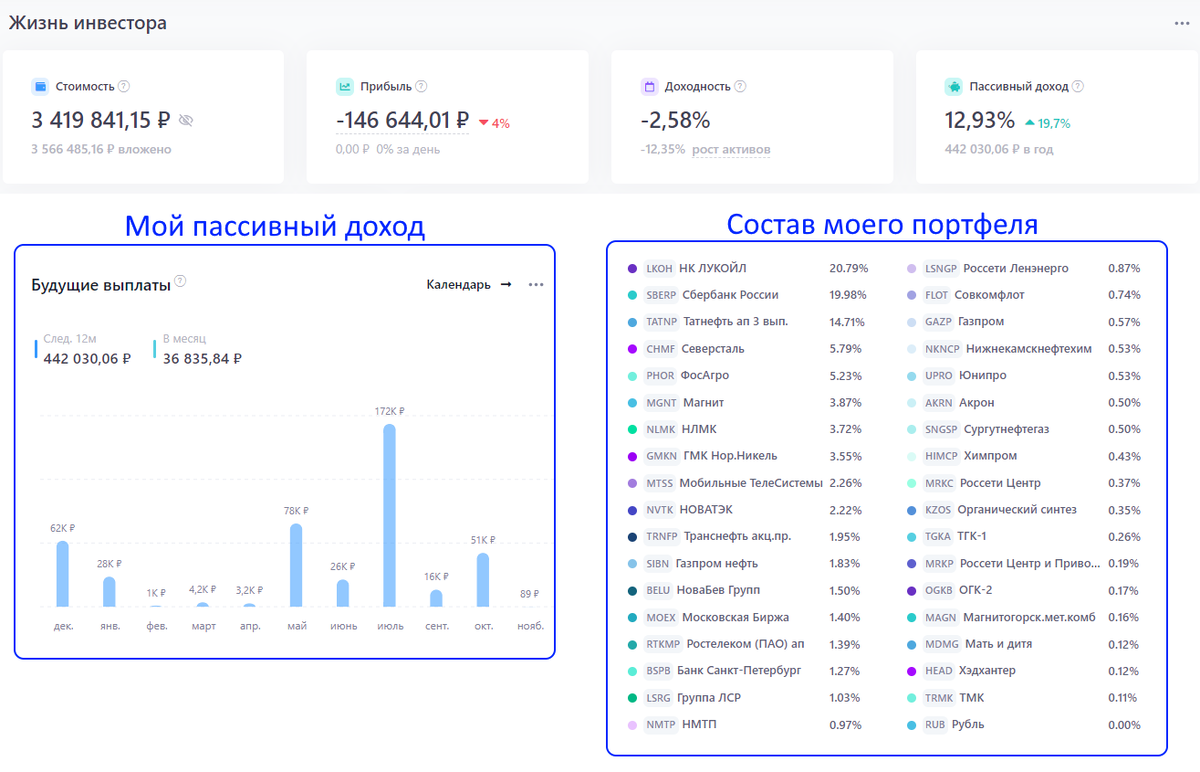Click the GMKN ticker badge
This screenshot has height=772, width=1200.
click(x=662, y=456)
